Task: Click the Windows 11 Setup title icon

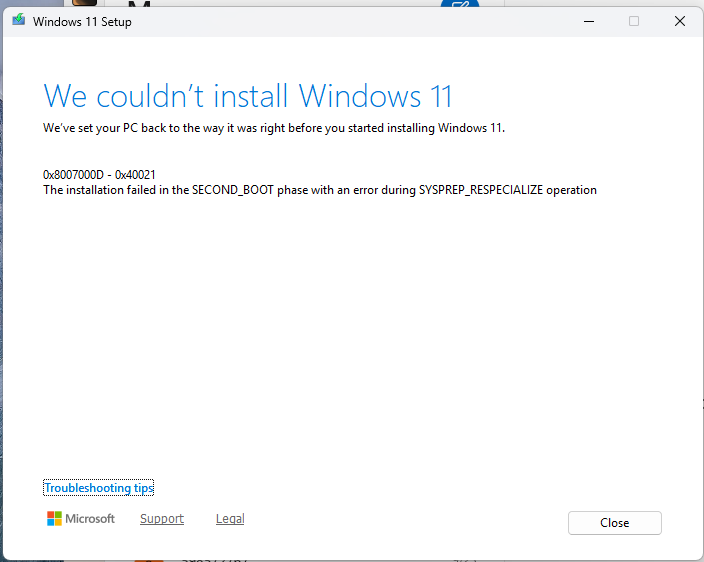Action: pos(18,20)
